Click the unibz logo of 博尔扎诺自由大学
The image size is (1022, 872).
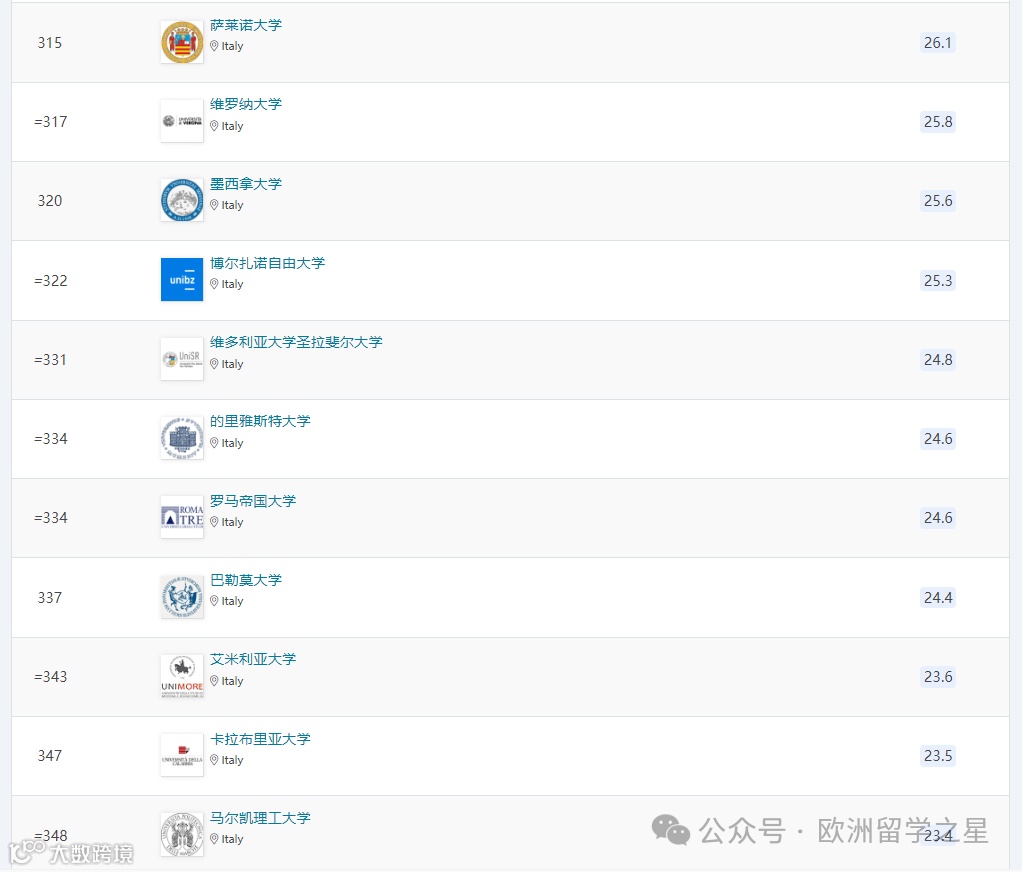(x=181, y=280)
